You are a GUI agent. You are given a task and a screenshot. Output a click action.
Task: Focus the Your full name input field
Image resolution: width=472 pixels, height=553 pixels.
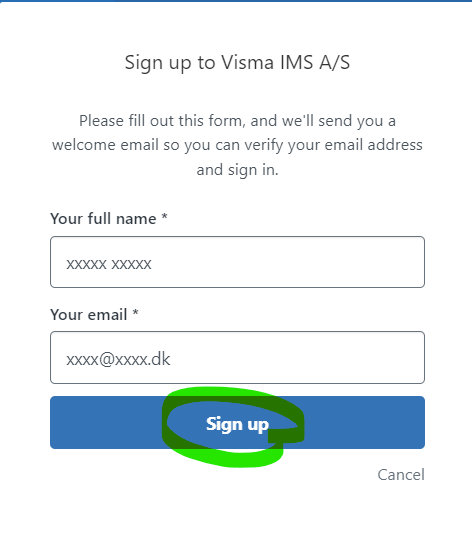click(237, 262)
